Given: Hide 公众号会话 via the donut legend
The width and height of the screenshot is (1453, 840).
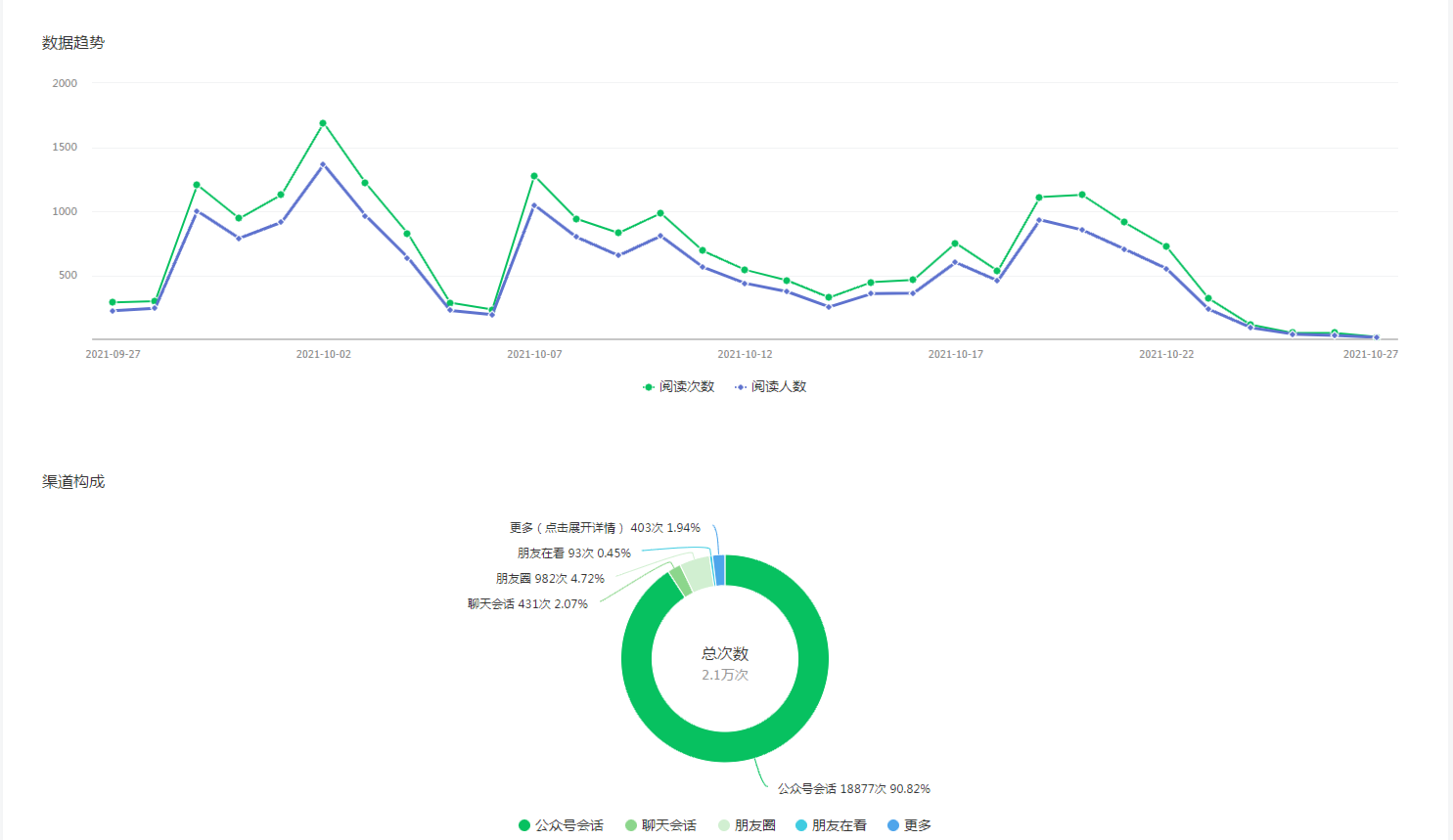Looking at the screenshot, I should pyautogui.click(x=561, y=825).
